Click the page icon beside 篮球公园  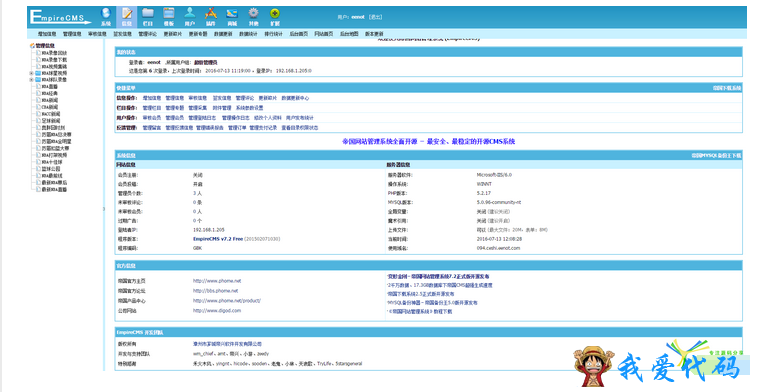point(39,169)
